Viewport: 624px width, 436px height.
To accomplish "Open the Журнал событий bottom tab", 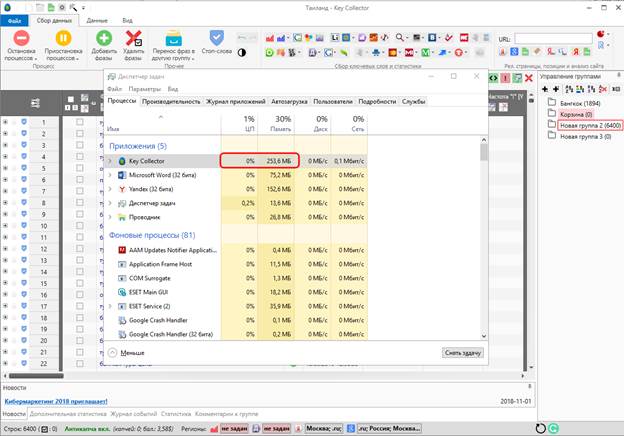I will (133, 414).
